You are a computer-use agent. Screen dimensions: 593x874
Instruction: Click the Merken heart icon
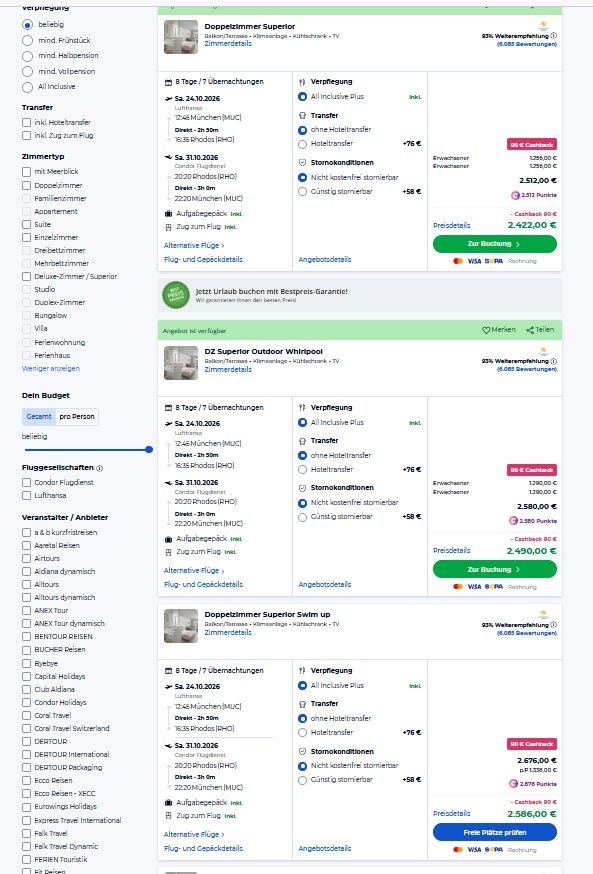pos(486,330)
